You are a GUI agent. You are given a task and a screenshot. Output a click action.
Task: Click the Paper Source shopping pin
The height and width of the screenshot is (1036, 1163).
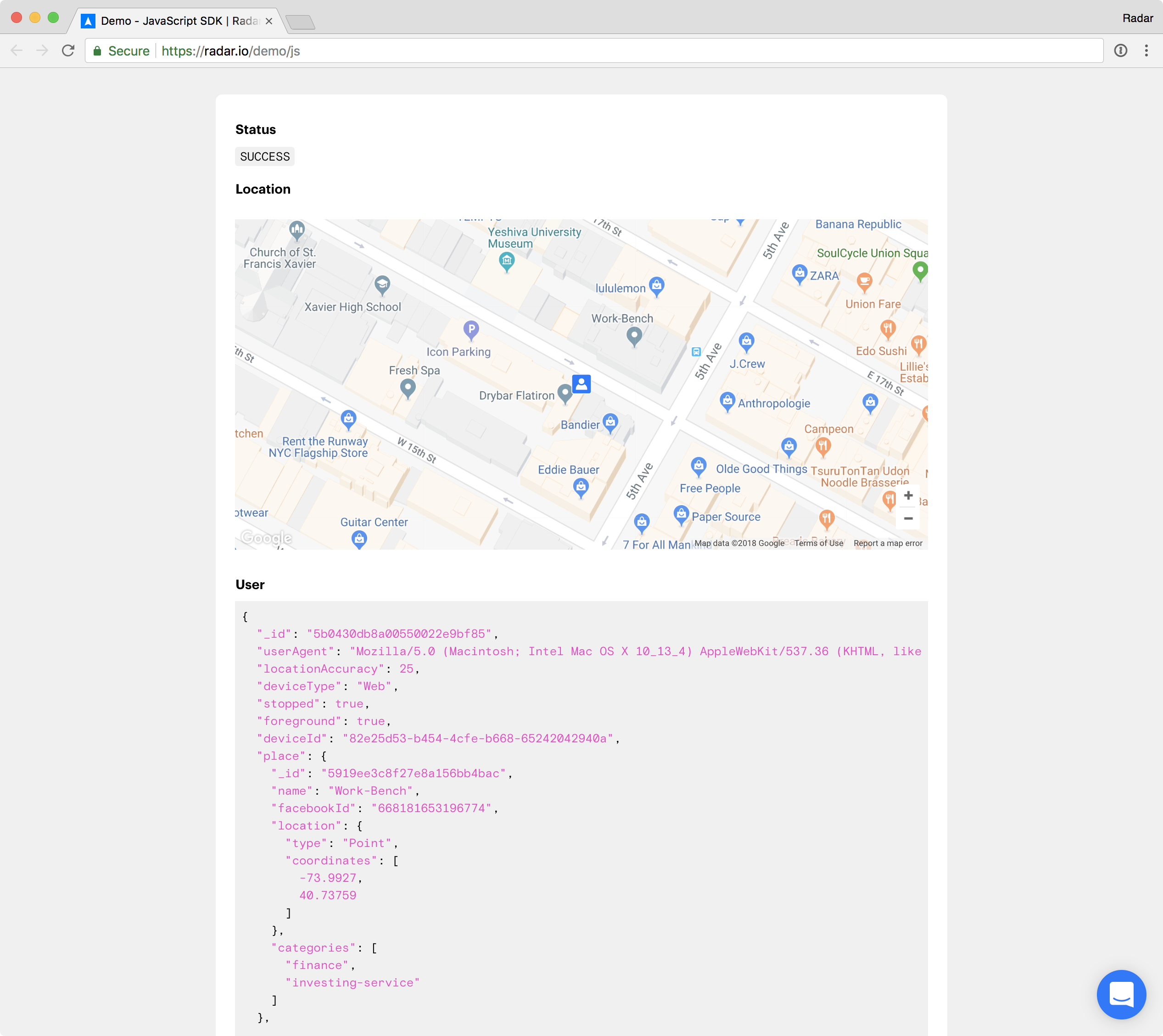pyautogui.click(x=682, y=515)
